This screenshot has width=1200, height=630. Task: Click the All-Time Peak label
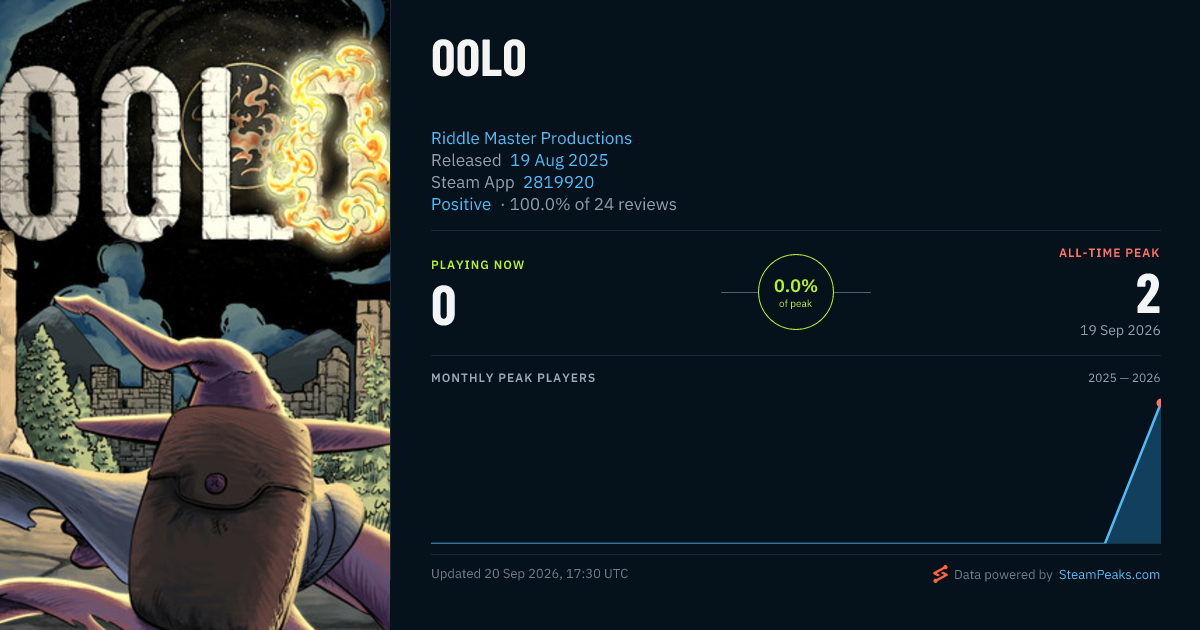[1110, 254]
